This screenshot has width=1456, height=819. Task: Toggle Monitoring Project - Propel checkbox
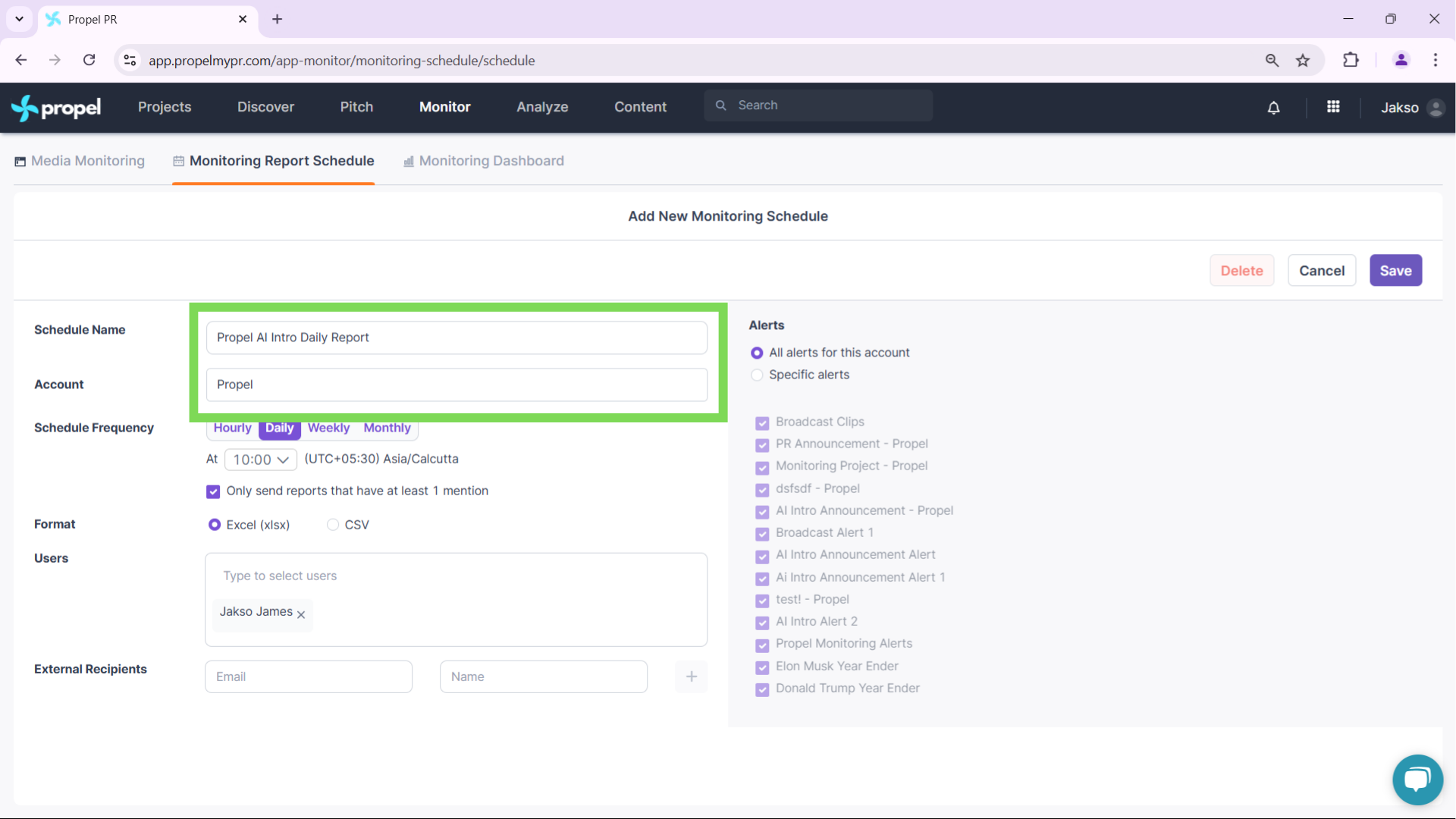coord(762,467)
